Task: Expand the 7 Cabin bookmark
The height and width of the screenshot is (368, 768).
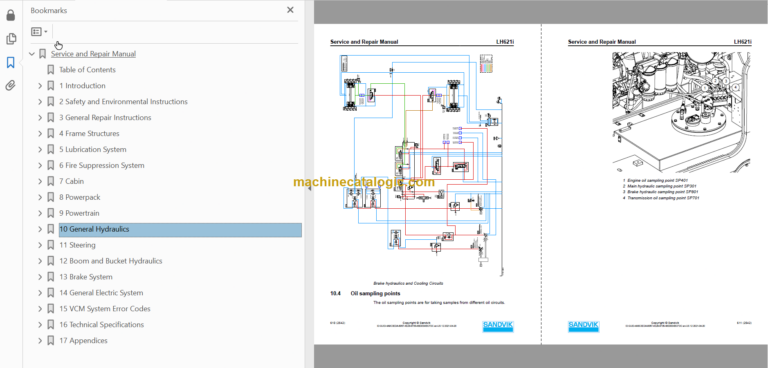Action: pos(40,181)
